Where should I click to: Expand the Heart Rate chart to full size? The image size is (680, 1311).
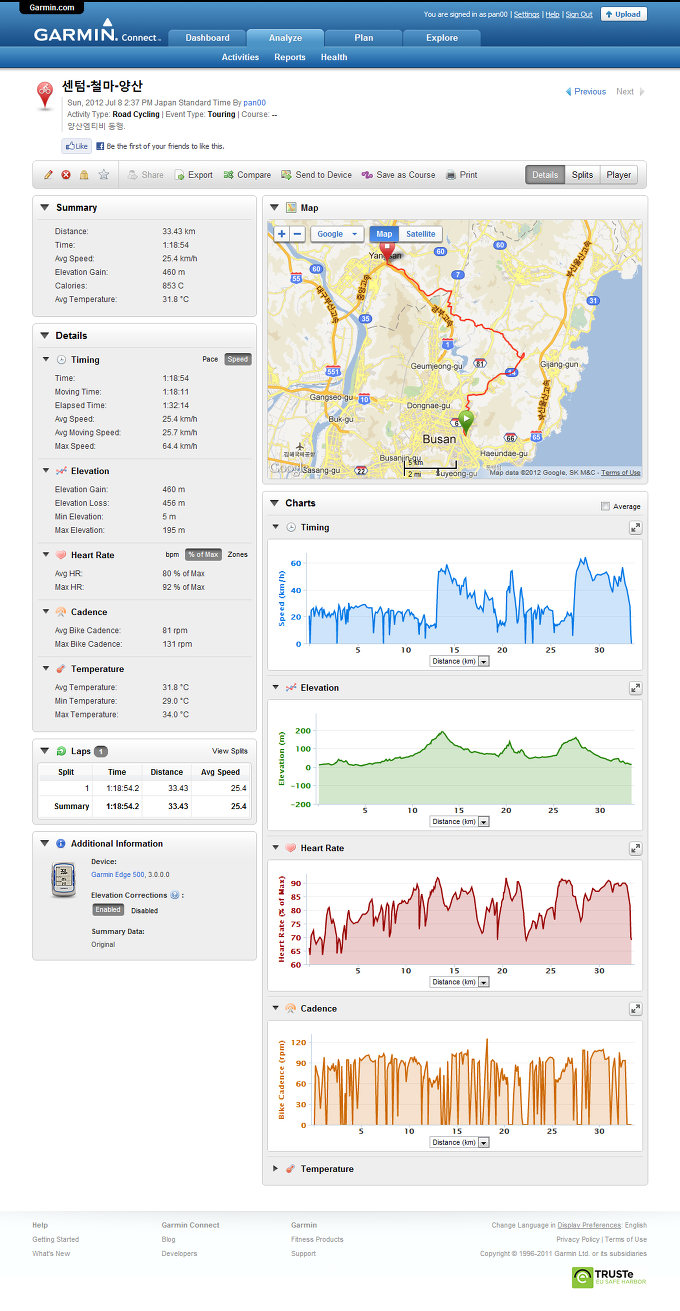click(x=635, y=848)
